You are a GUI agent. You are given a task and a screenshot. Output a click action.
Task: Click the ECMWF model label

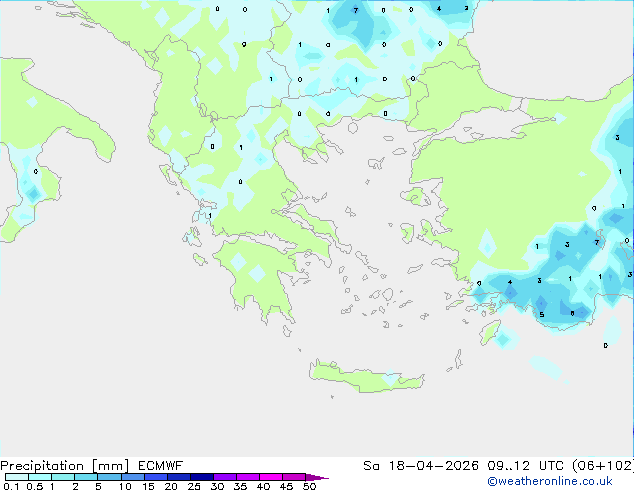click(x=161, y=466)
